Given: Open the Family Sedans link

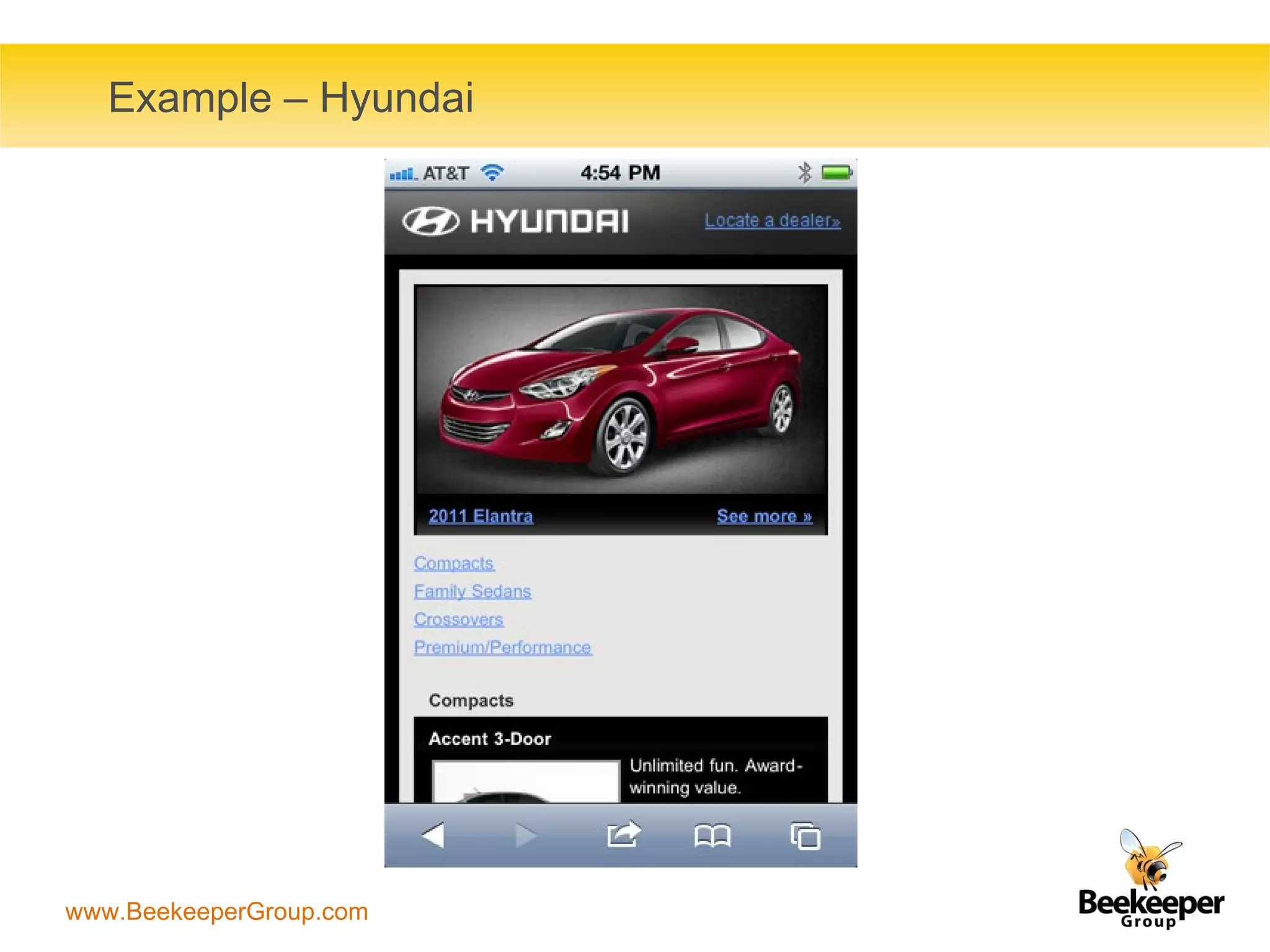Looking at the screenshot, I should (x=473, y=591).
